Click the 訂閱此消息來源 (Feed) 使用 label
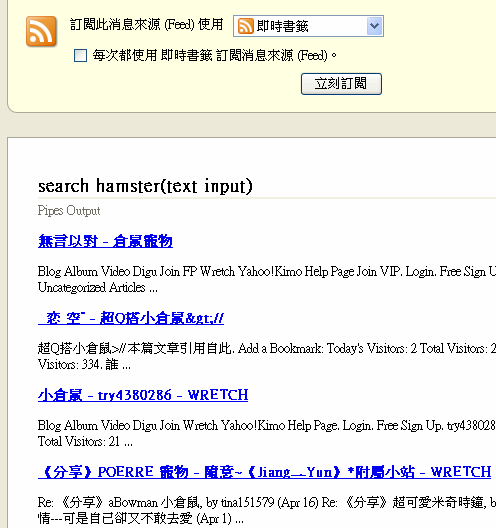496x528 pixels. 147,25
